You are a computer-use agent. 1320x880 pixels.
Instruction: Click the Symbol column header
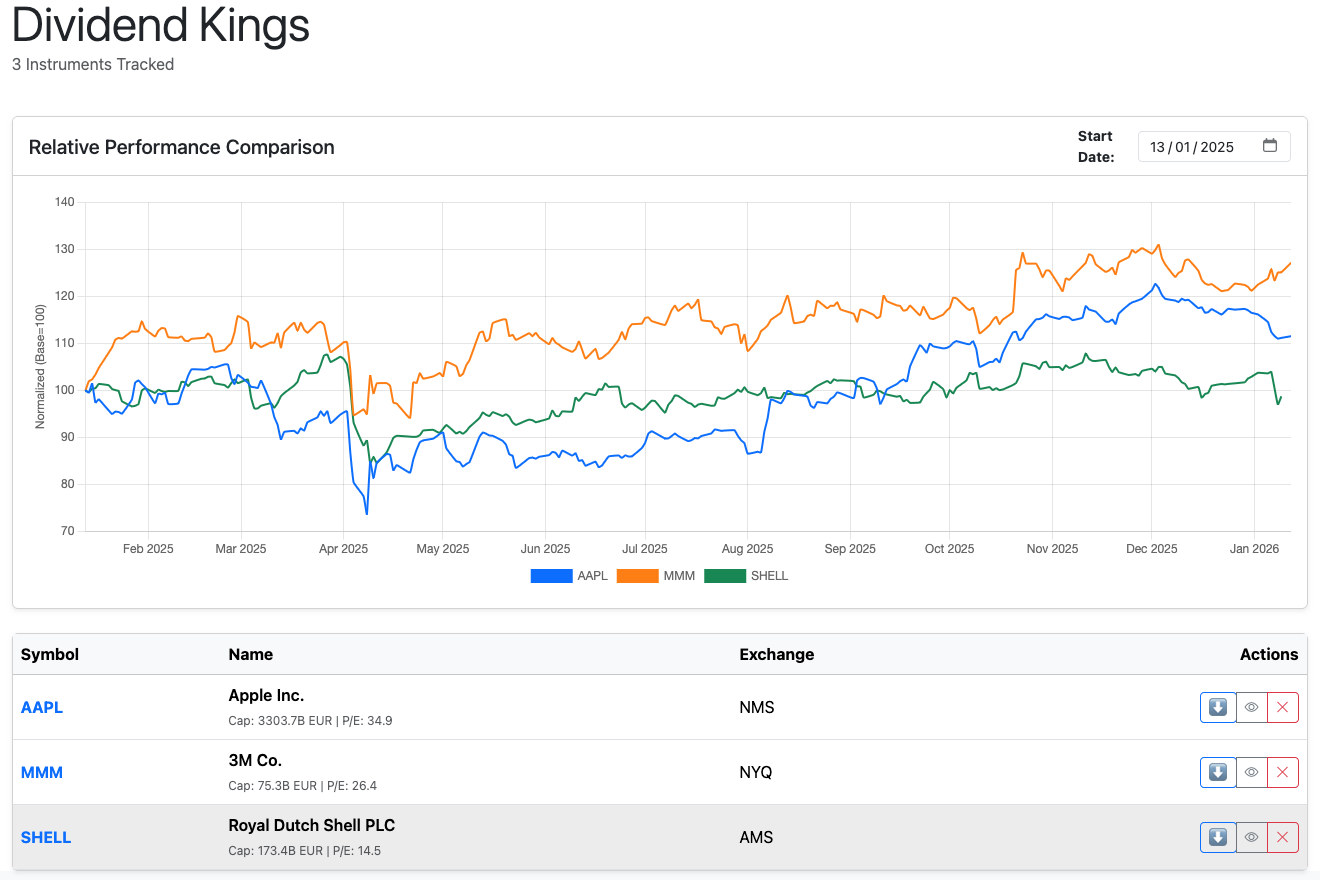[49, 654]
